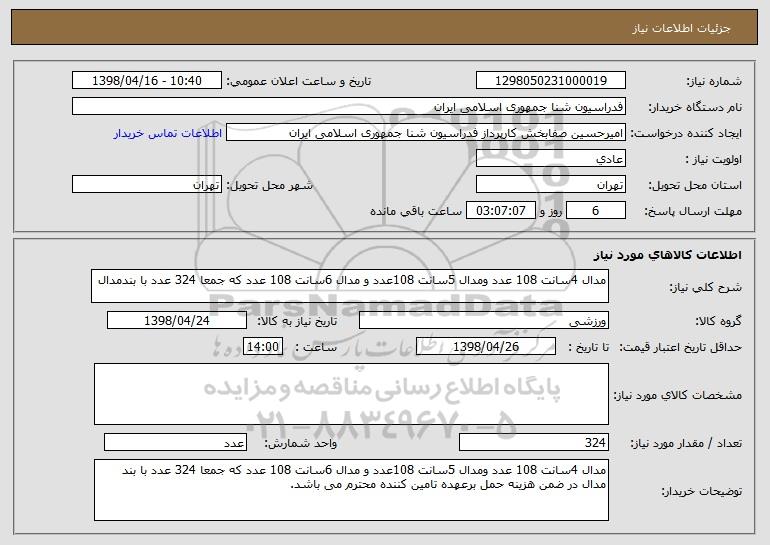770x545 pixels.
Task: Click the label گروه کالا
Action: coord(718,322)
